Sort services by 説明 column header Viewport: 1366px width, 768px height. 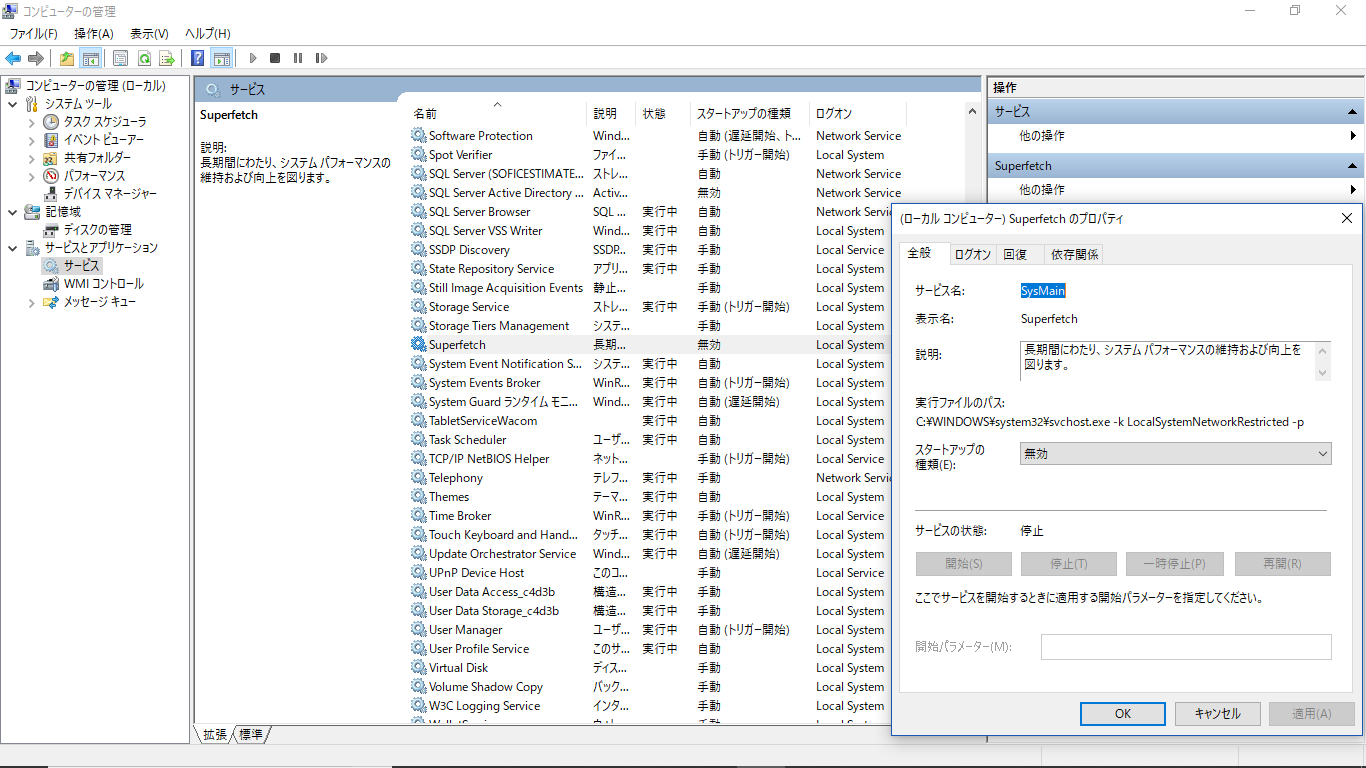coord(612,113)
